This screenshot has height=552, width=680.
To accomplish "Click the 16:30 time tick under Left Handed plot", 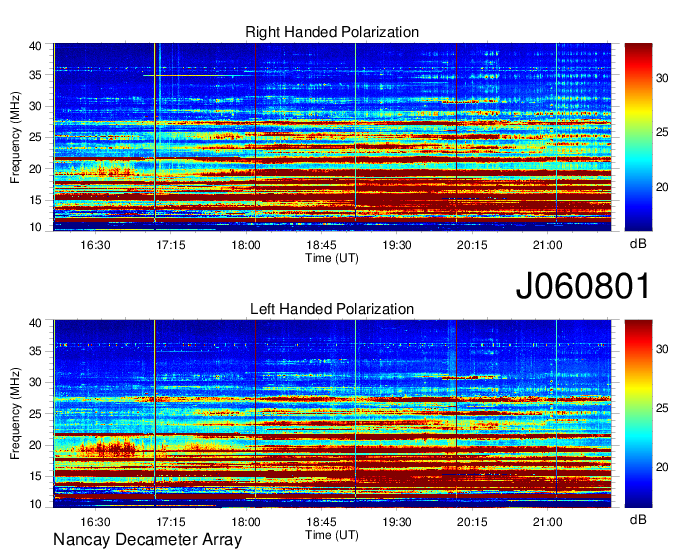I will pyautogui.click(x=95, y=522).
